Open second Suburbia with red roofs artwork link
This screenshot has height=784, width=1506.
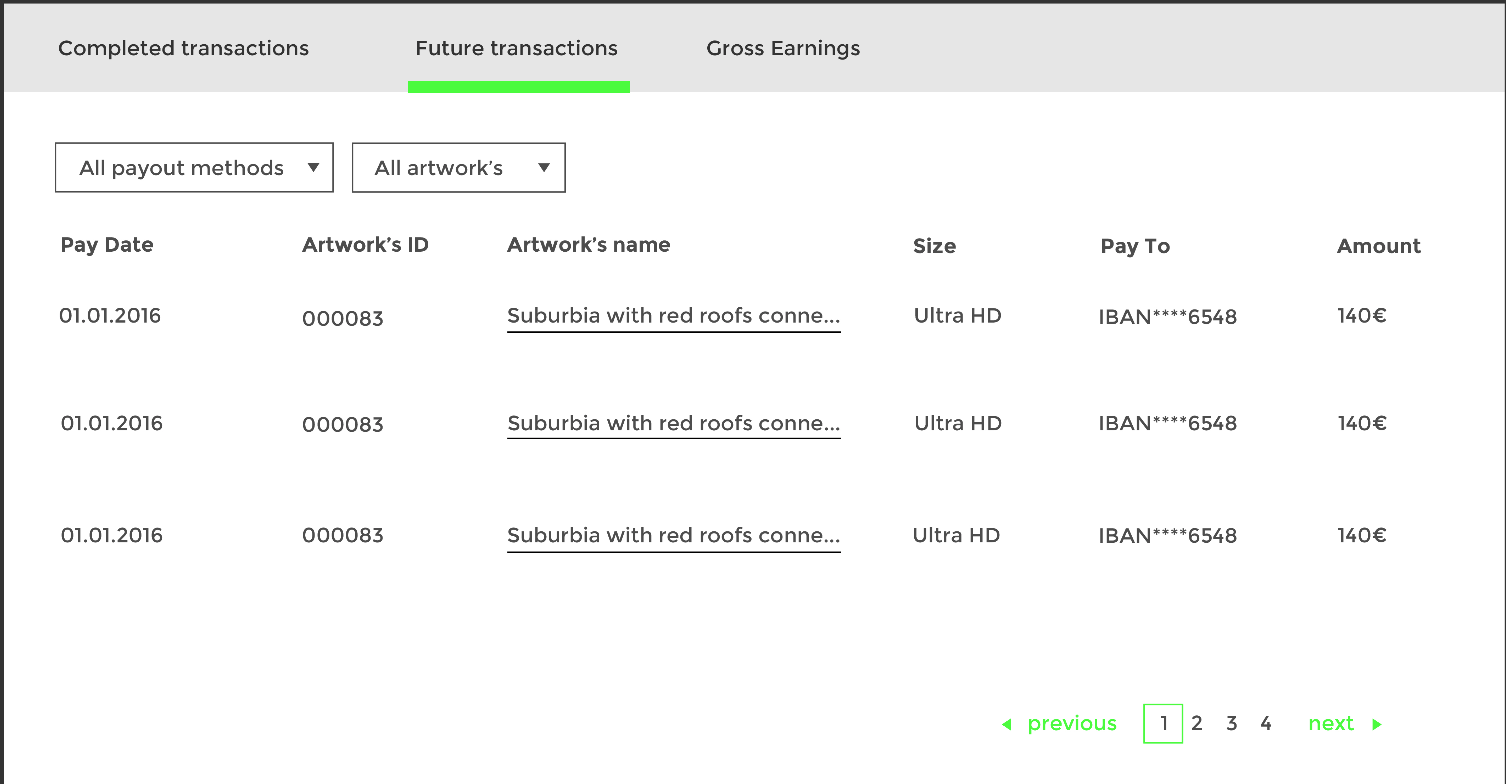pos(673,423)
